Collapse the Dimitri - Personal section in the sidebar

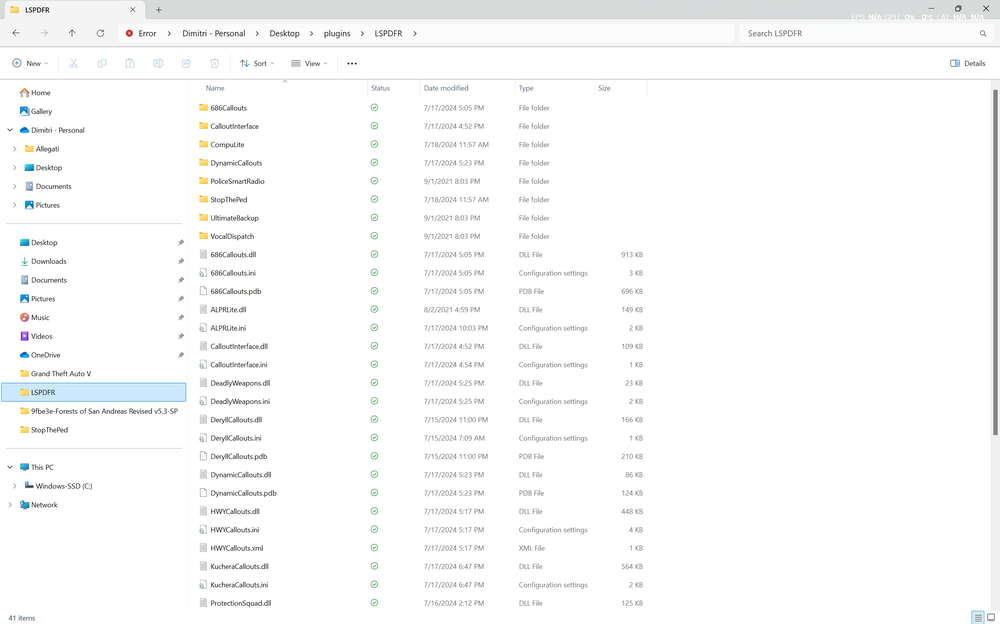pyautogui.click(x=9, y=130)
